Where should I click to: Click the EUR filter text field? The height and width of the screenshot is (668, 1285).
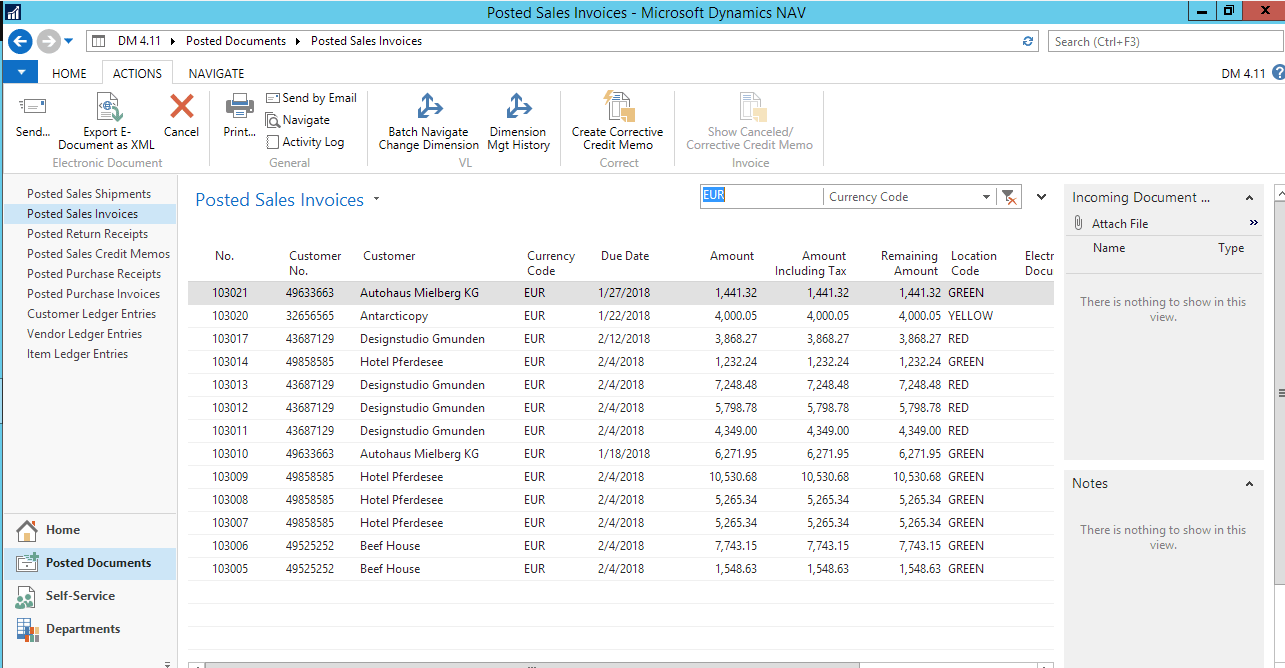click(761, 197)
